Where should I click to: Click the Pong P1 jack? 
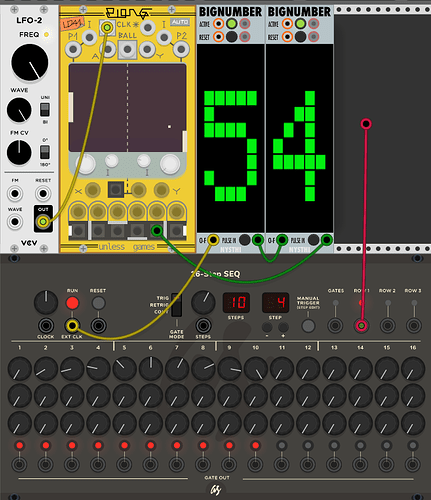73,50
